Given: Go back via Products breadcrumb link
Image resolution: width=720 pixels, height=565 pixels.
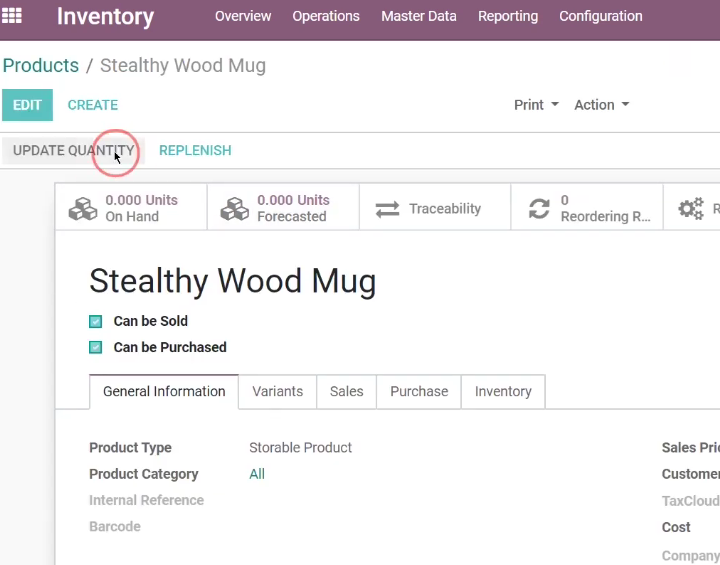Looking at the screenshot, I should coord(41,66).
